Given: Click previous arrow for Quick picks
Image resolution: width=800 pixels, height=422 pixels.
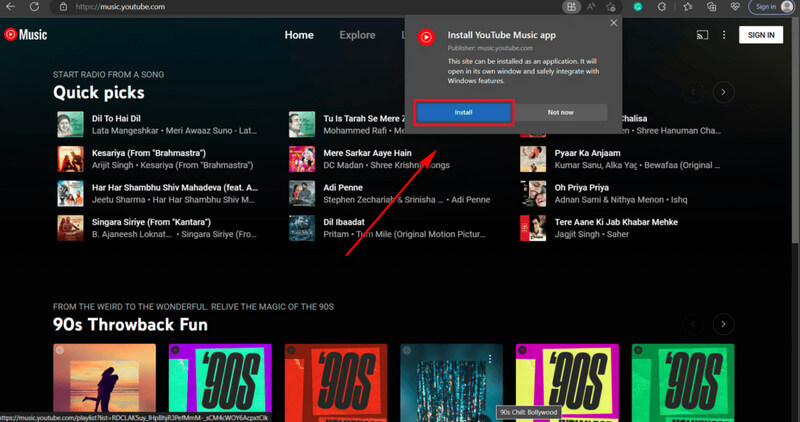Looking at the screenshot, I should pyautogui.click(x=693, y=92).
